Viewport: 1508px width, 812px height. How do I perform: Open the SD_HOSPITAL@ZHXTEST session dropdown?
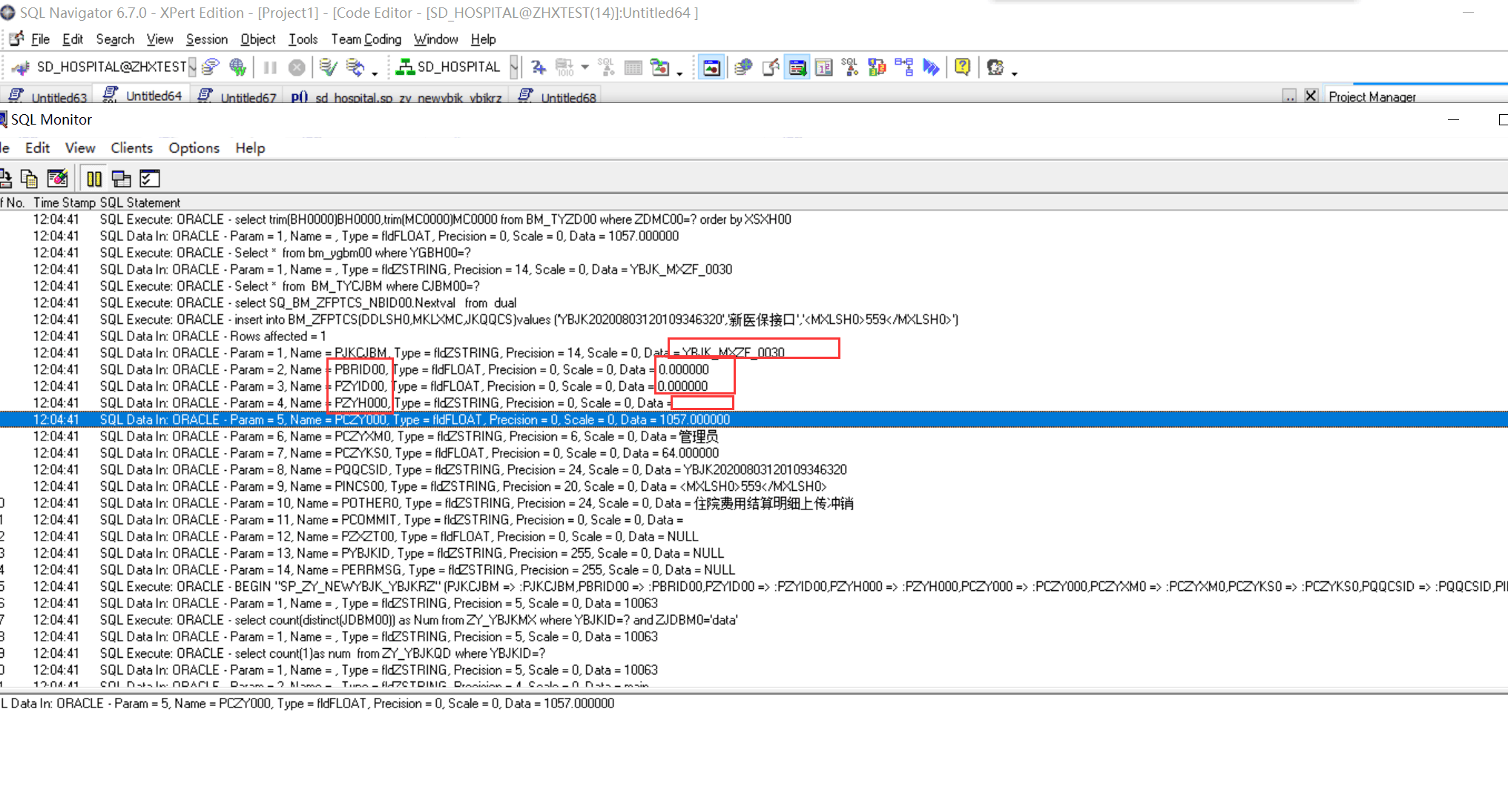(192, 67)
